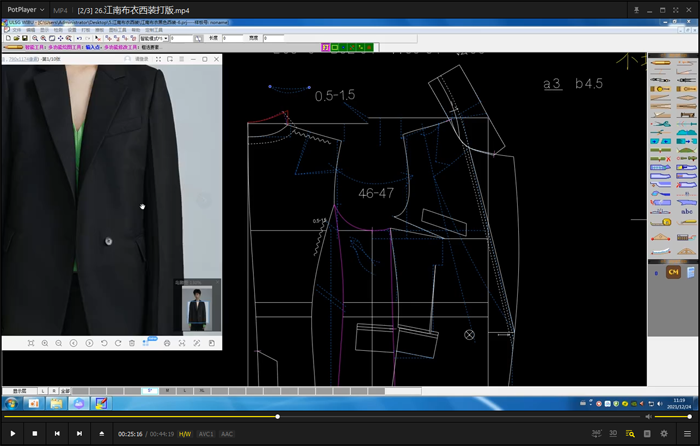Click the undo arrow in CAD toolbar

(x=79, y=38)
